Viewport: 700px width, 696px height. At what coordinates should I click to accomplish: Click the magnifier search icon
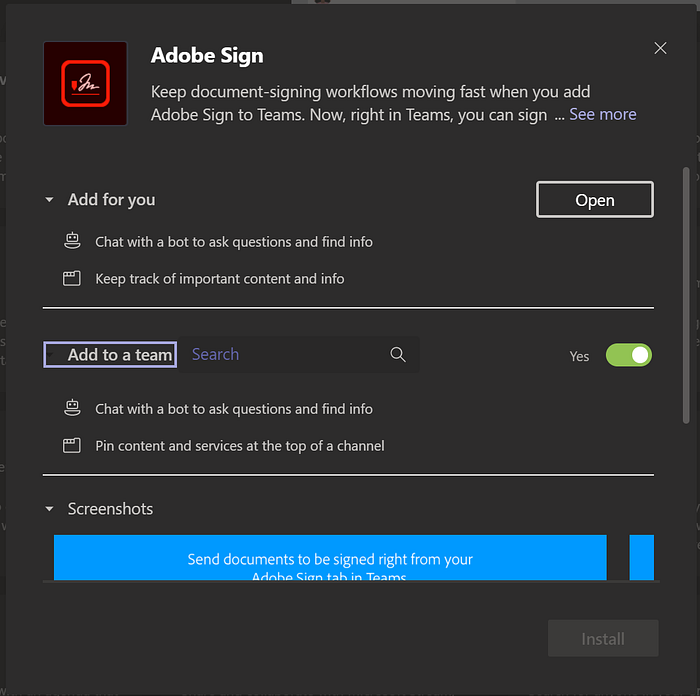click(398, 354)
